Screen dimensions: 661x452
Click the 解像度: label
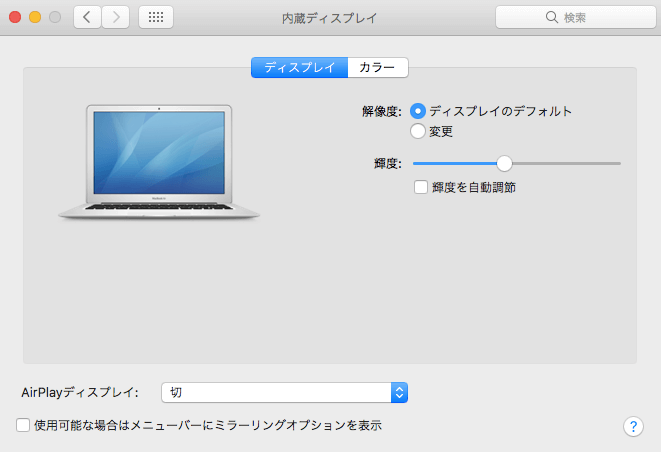382,111
